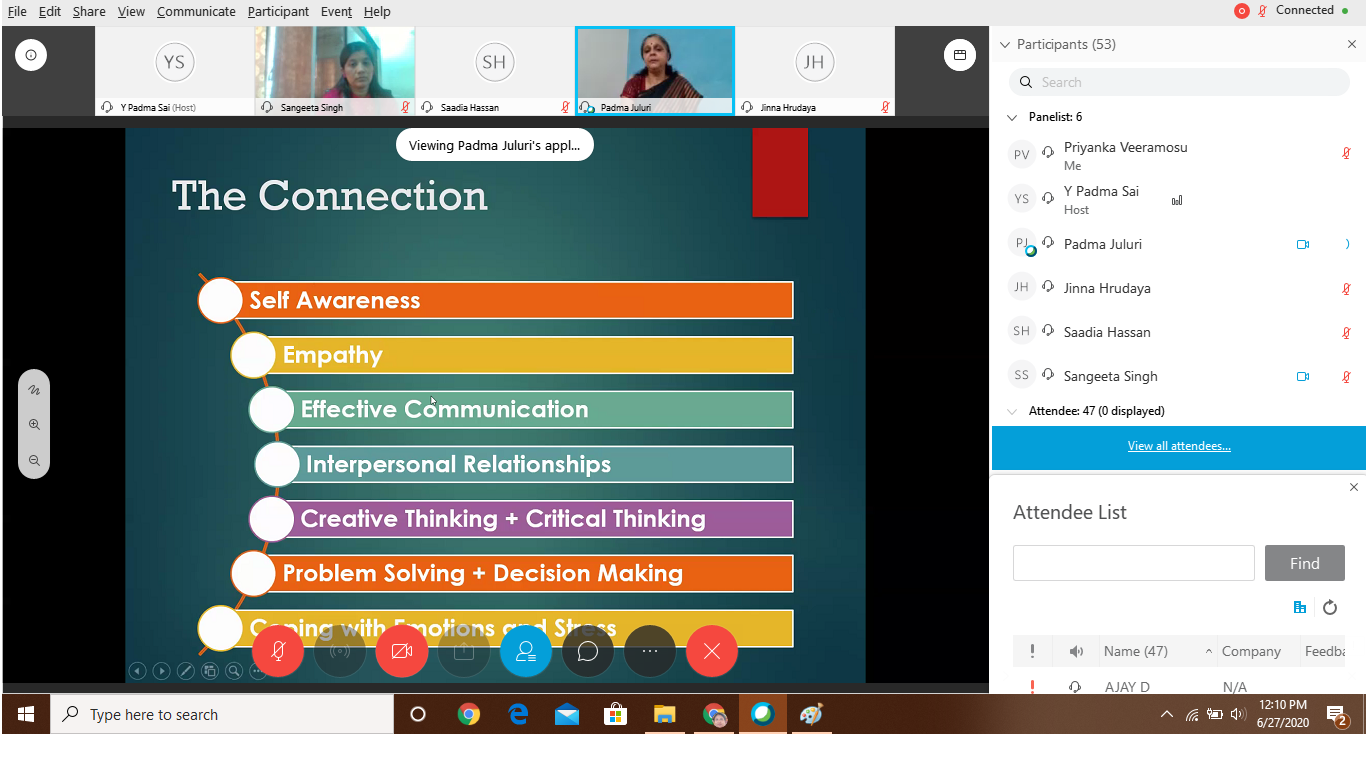
Task: Click the View all attendees link
Action: click(1179, 446)
